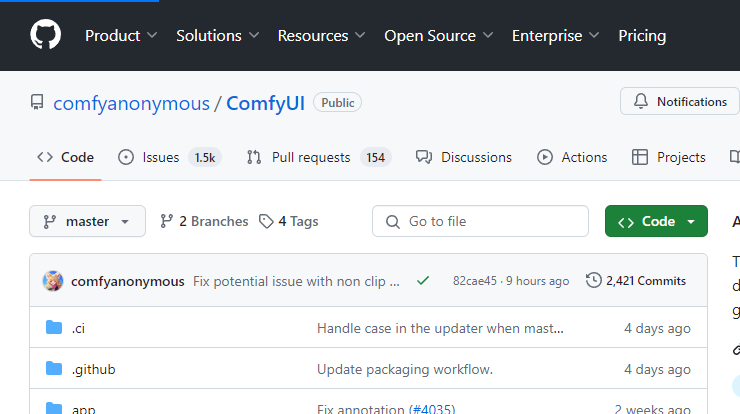Open the #4035 pull request link
The width and height of the screenshot is (740, 414).
coord(432,409)
